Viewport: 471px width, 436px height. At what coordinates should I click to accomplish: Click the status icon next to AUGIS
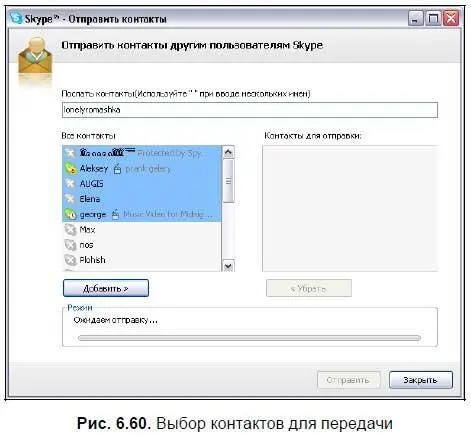point(70,184)
